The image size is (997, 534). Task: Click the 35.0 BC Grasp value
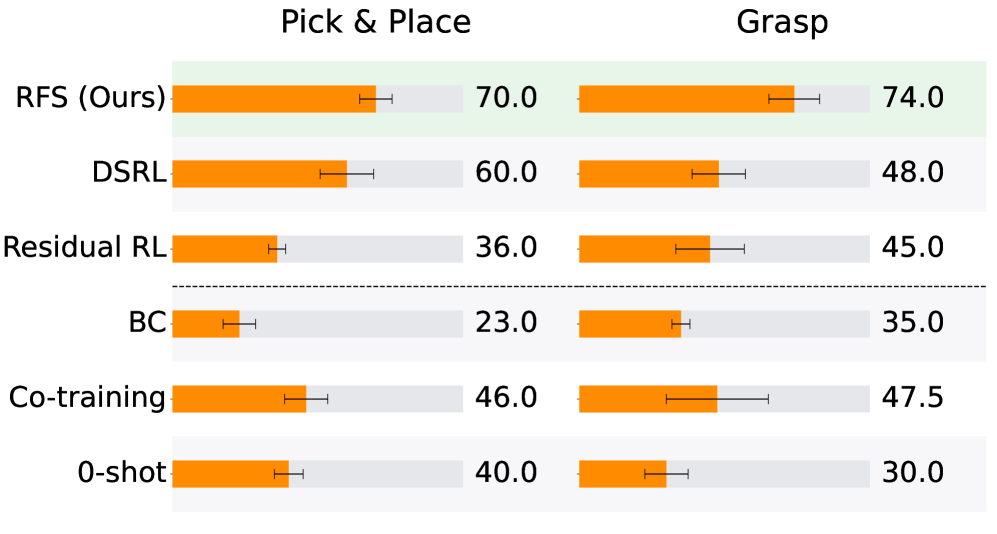coord(913,323)
